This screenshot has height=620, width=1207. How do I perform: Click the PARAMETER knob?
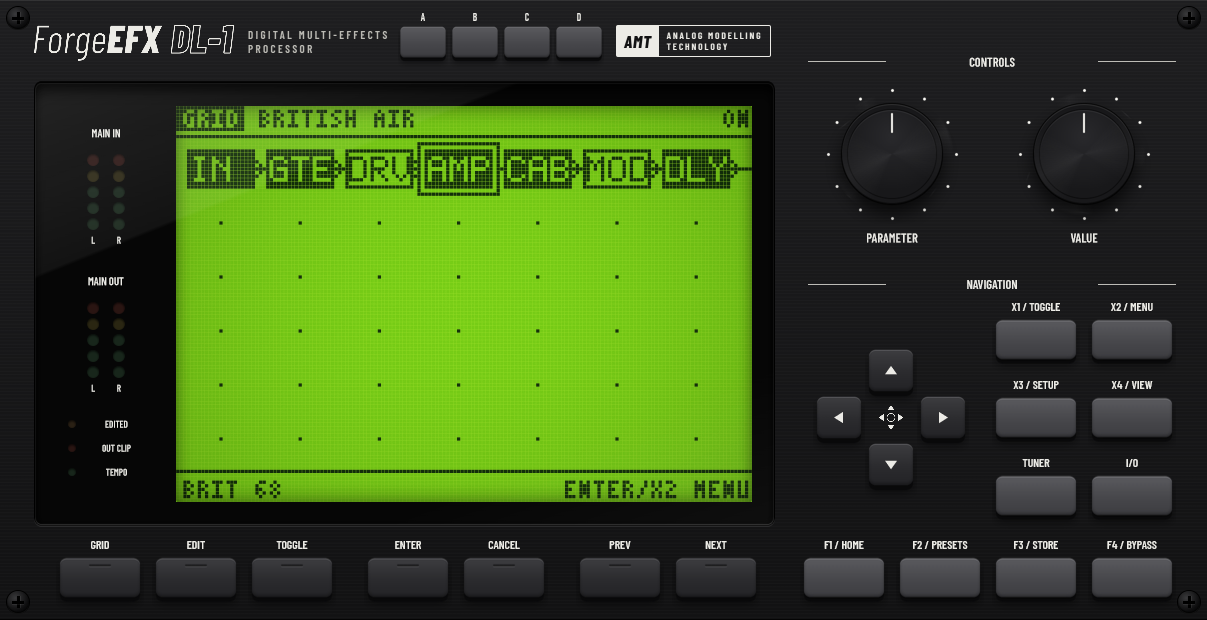click(892, 154)
